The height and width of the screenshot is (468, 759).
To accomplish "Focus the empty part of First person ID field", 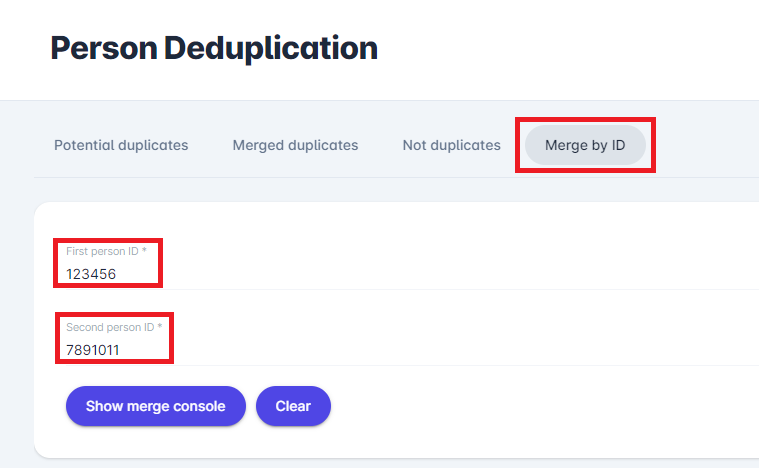I will click(x=450, y=272).
